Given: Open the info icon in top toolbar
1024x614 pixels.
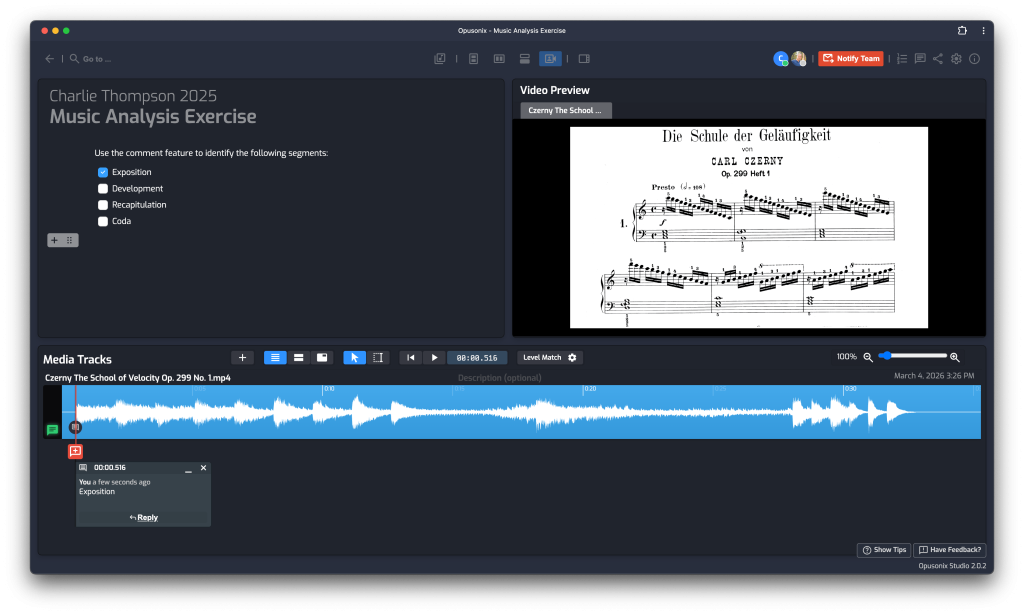Looking at the screenshot, I should pos(975,59).
